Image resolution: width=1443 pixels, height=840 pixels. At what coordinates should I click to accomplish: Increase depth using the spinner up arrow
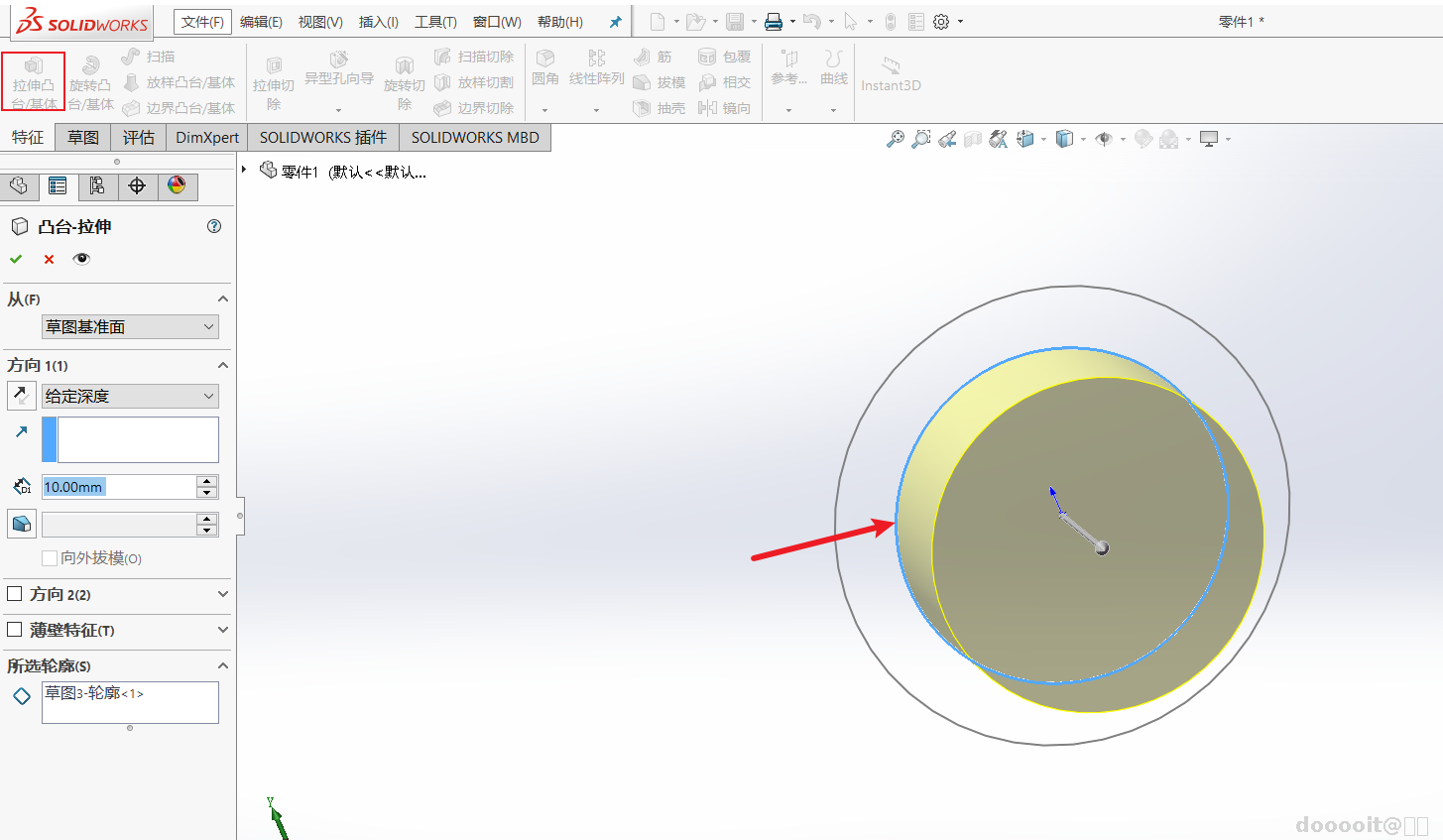pos(206,481)
